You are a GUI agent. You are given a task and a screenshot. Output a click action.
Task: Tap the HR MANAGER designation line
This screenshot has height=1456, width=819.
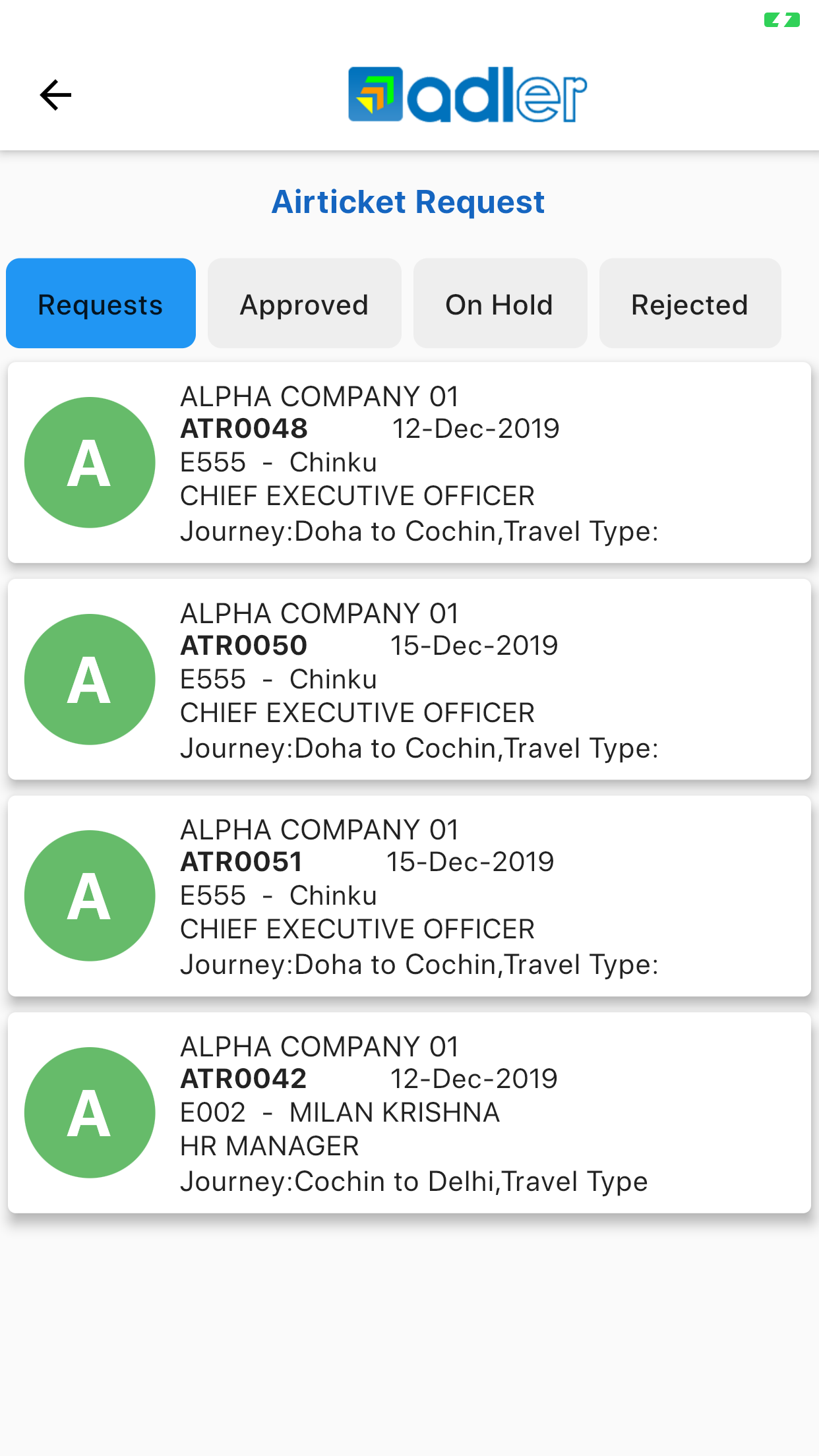(269, 1147)
